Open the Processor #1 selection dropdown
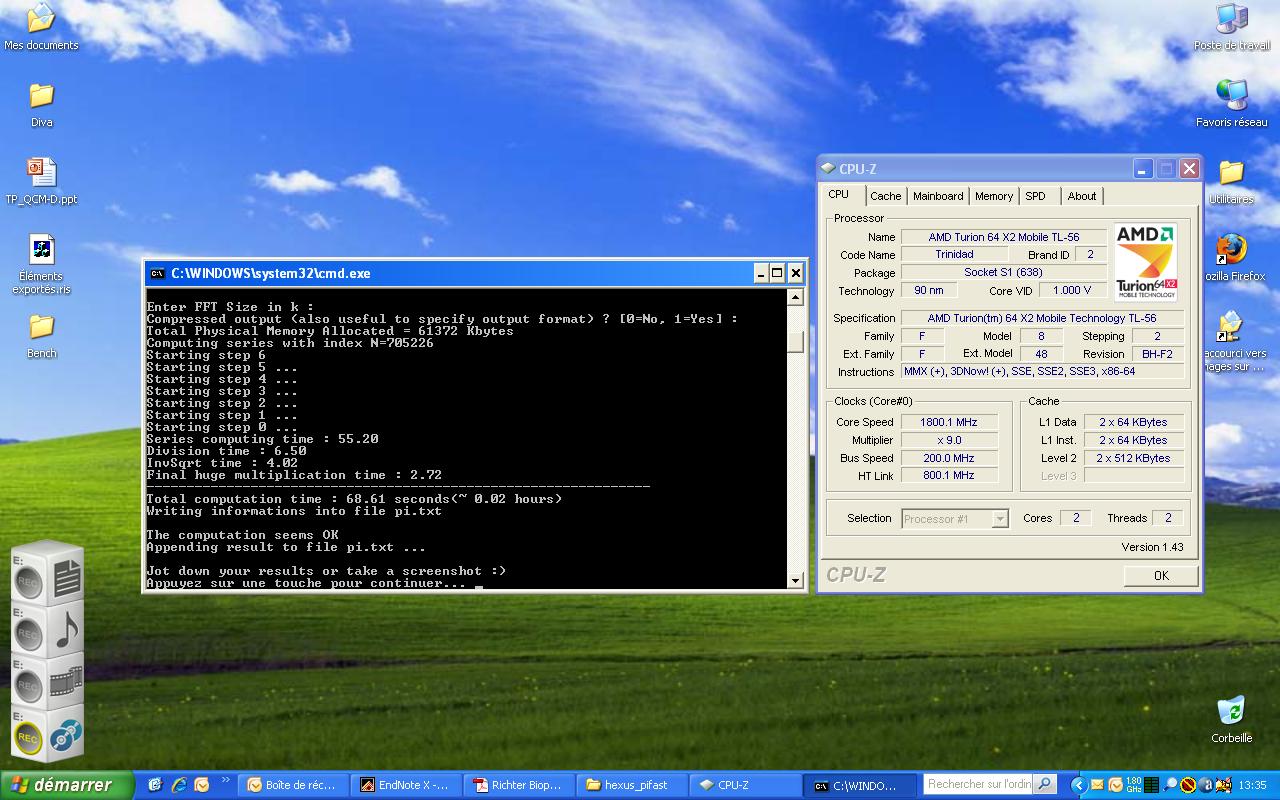The height and width of the screenshot is (800, 1280). click(x=955, y=518)
